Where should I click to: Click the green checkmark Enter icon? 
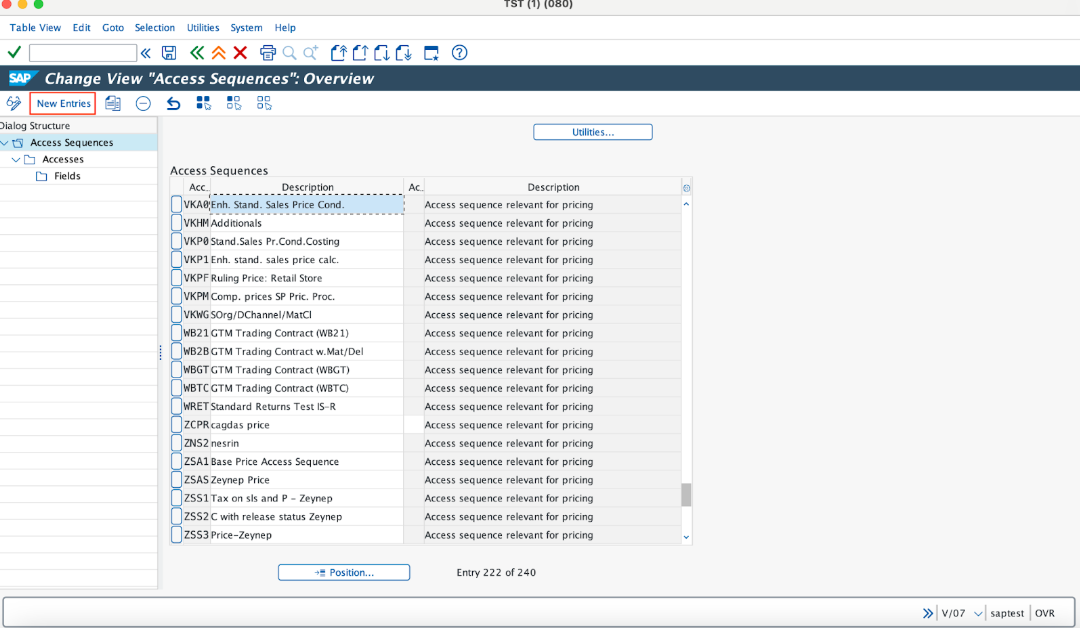(14, 52)
